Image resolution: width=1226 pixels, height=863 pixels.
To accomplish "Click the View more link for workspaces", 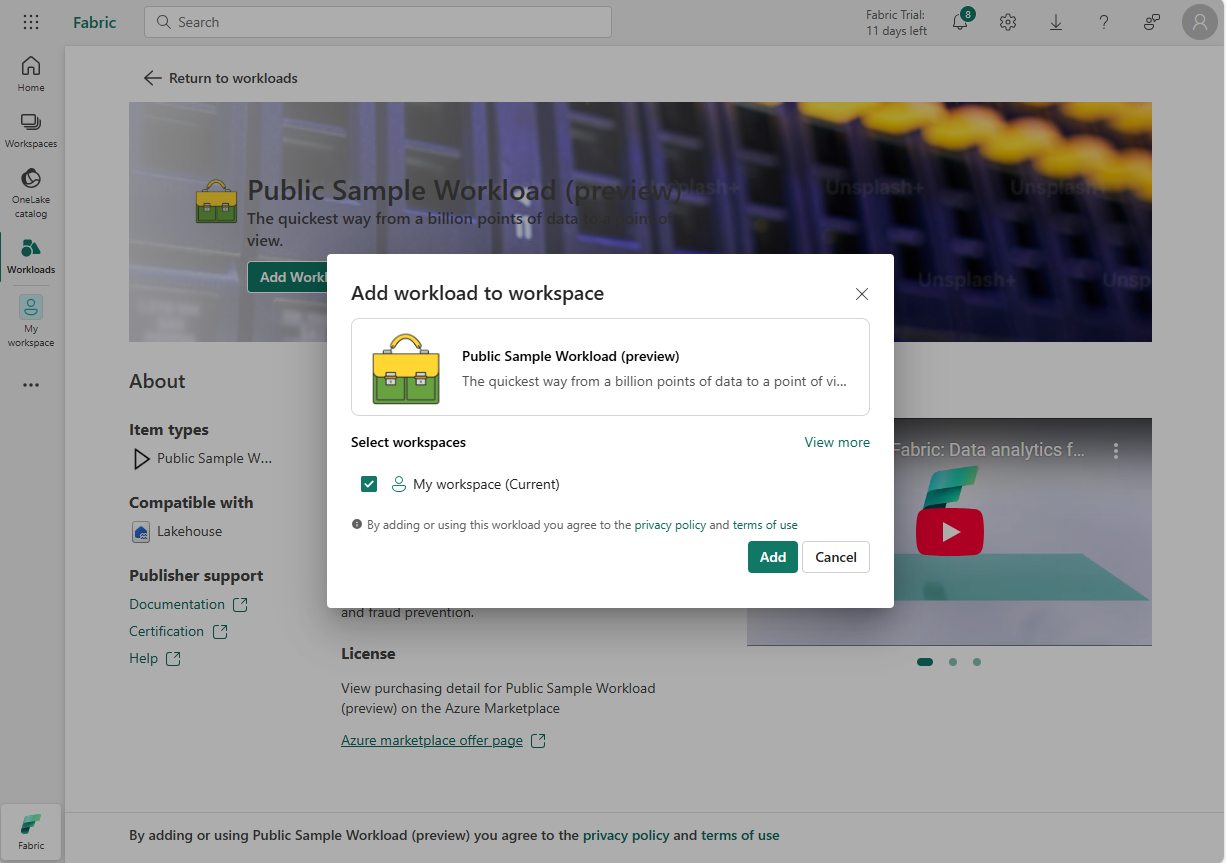I will click(837, 442).
